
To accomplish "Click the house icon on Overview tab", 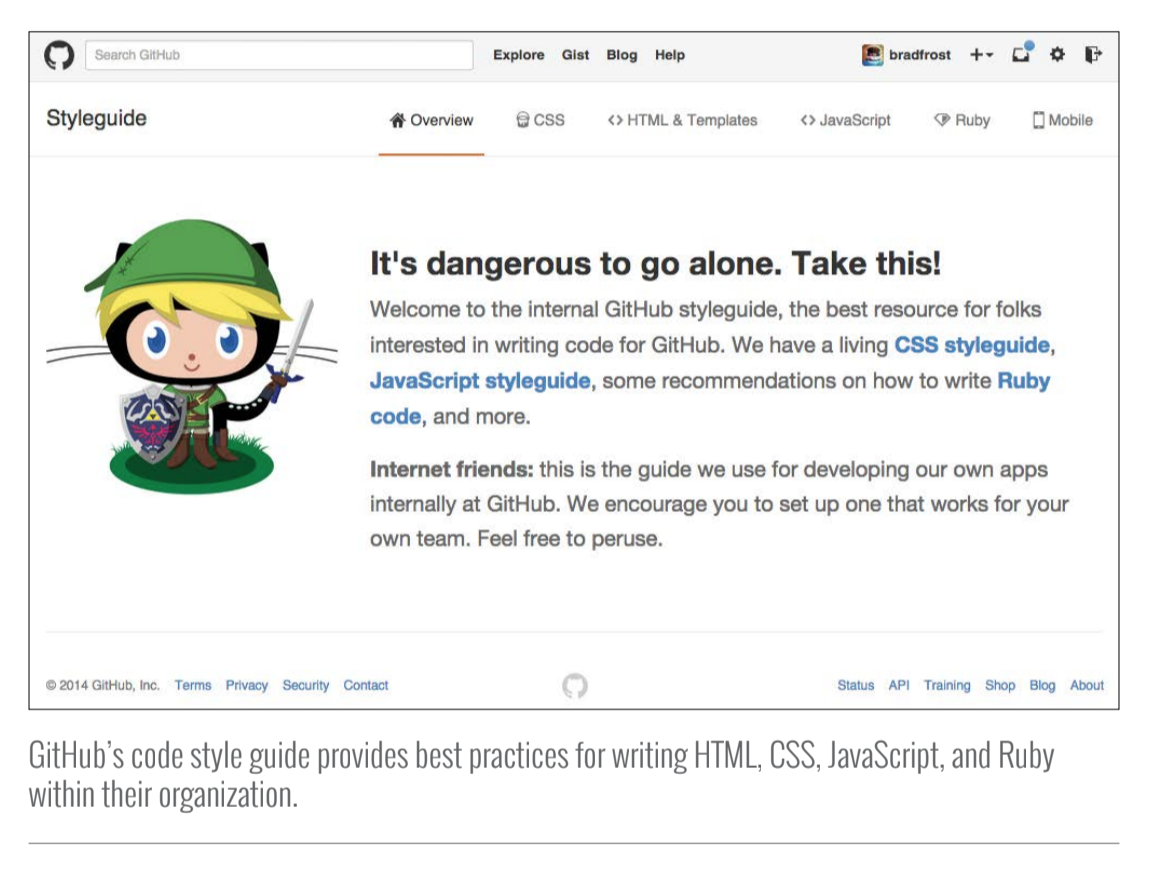I will (398, 120).
